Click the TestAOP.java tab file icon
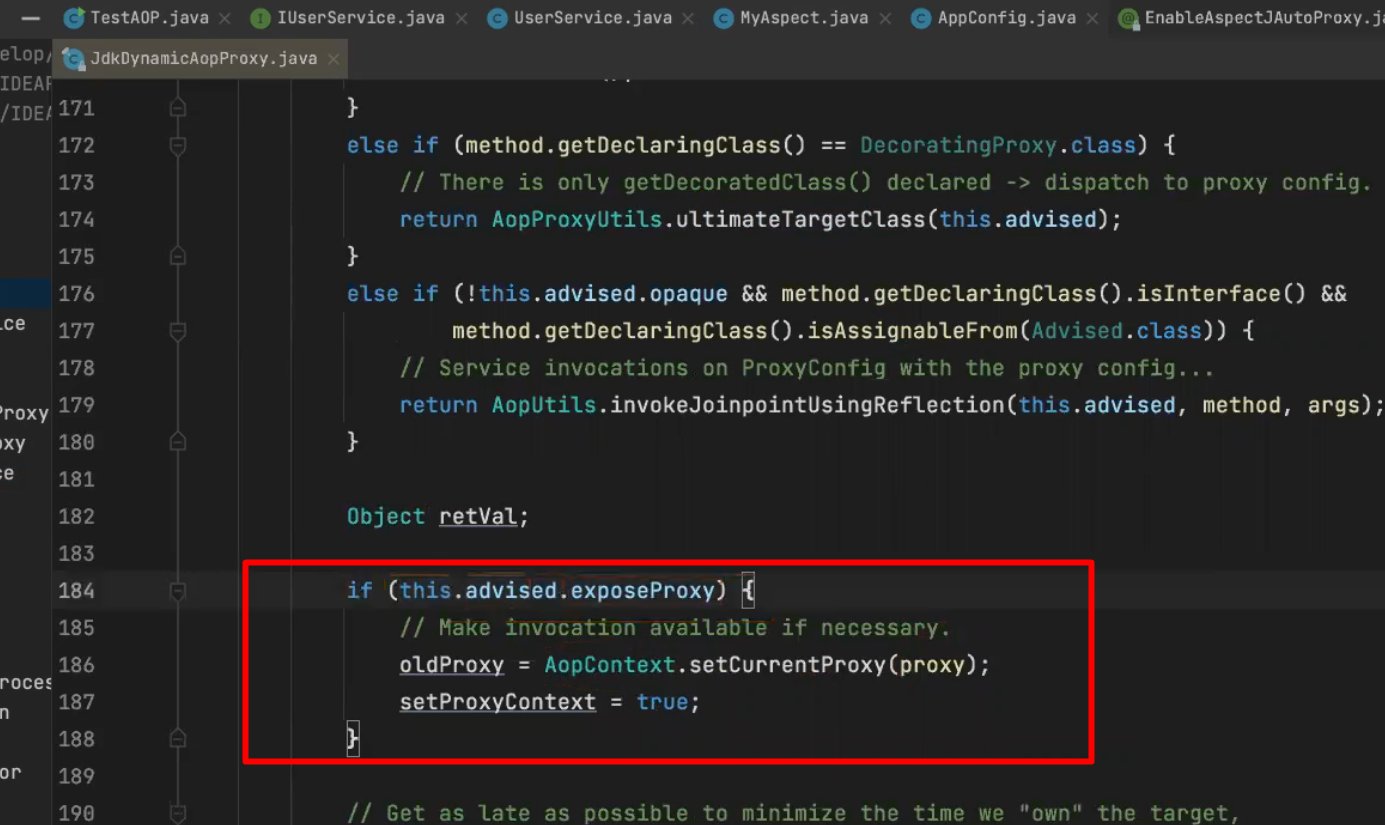 tap(74, 18)
